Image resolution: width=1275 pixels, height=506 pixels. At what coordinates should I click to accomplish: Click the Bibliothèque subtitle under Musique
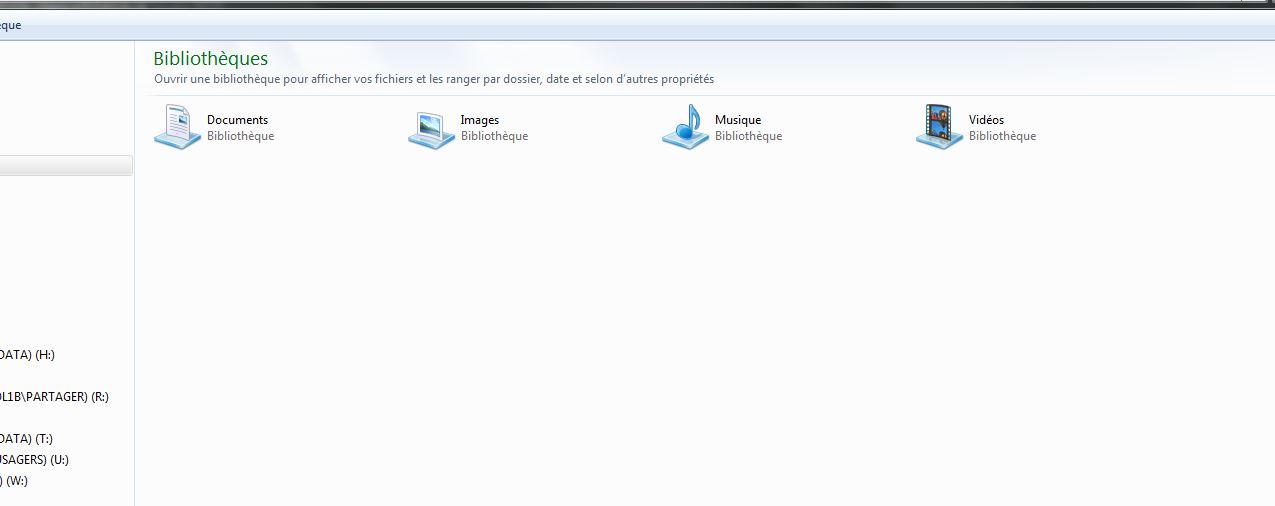pos(748,136)
